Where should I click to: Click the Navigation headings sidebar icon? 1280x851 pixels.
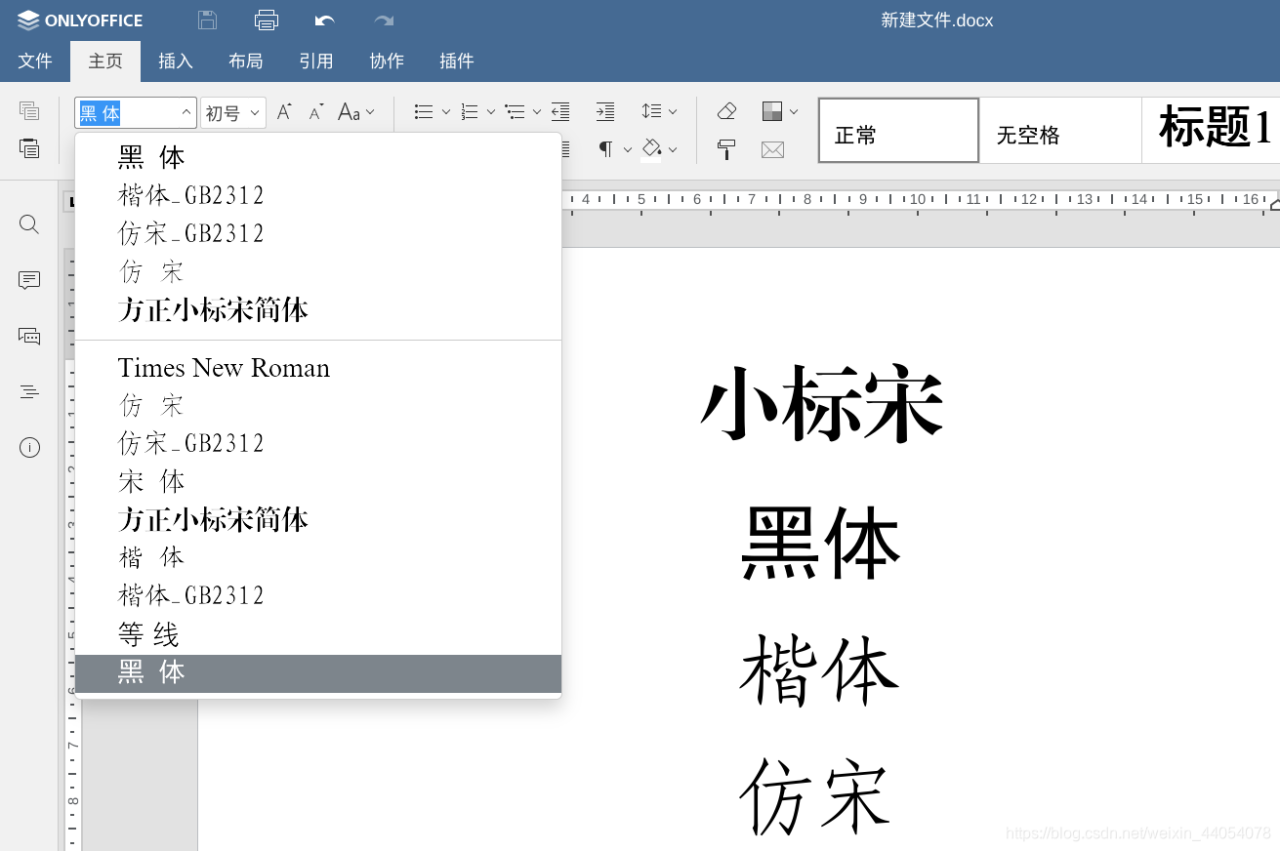[28, 391]
